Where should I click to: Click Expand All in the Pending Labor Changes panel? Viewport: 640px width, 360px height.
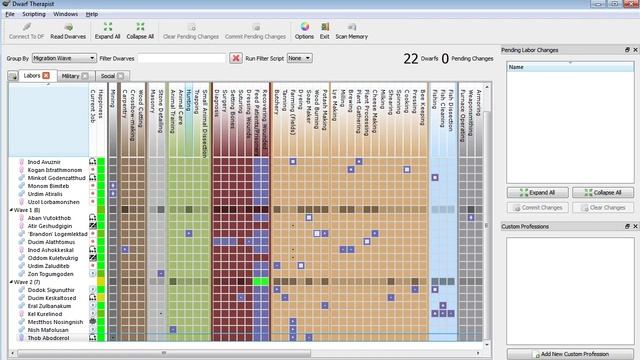(x=538, y=193)
